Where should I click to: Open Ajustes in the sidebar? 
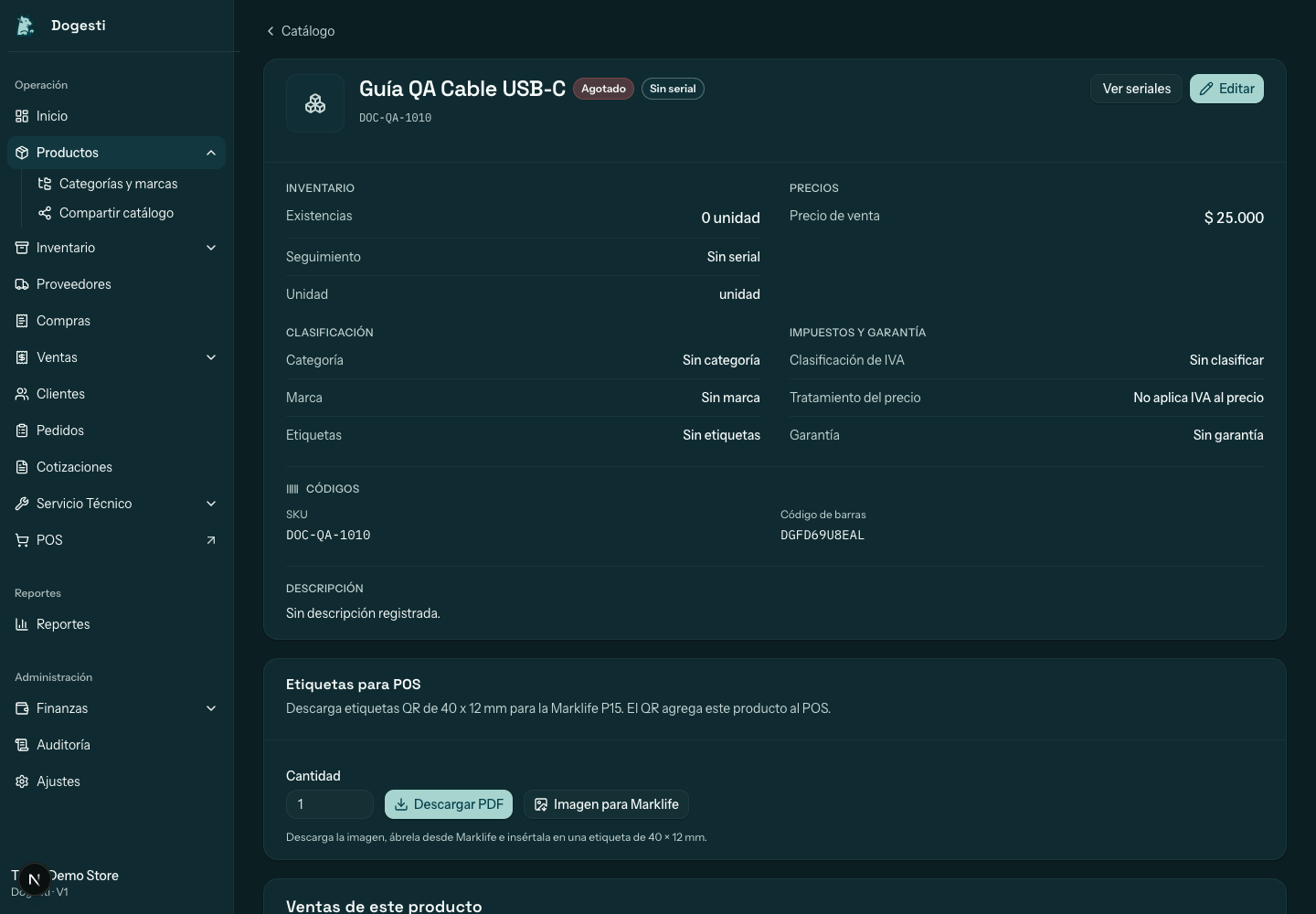tap(116, 781)
